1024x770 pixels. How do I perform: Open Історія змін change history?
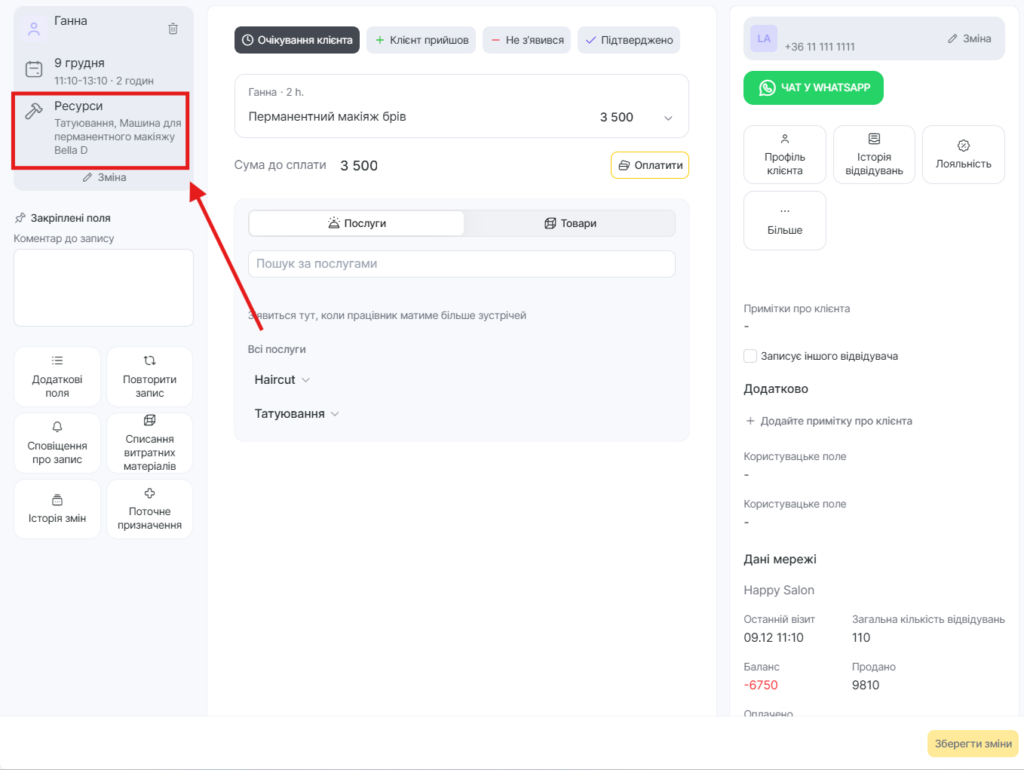(x=57, y=509)
